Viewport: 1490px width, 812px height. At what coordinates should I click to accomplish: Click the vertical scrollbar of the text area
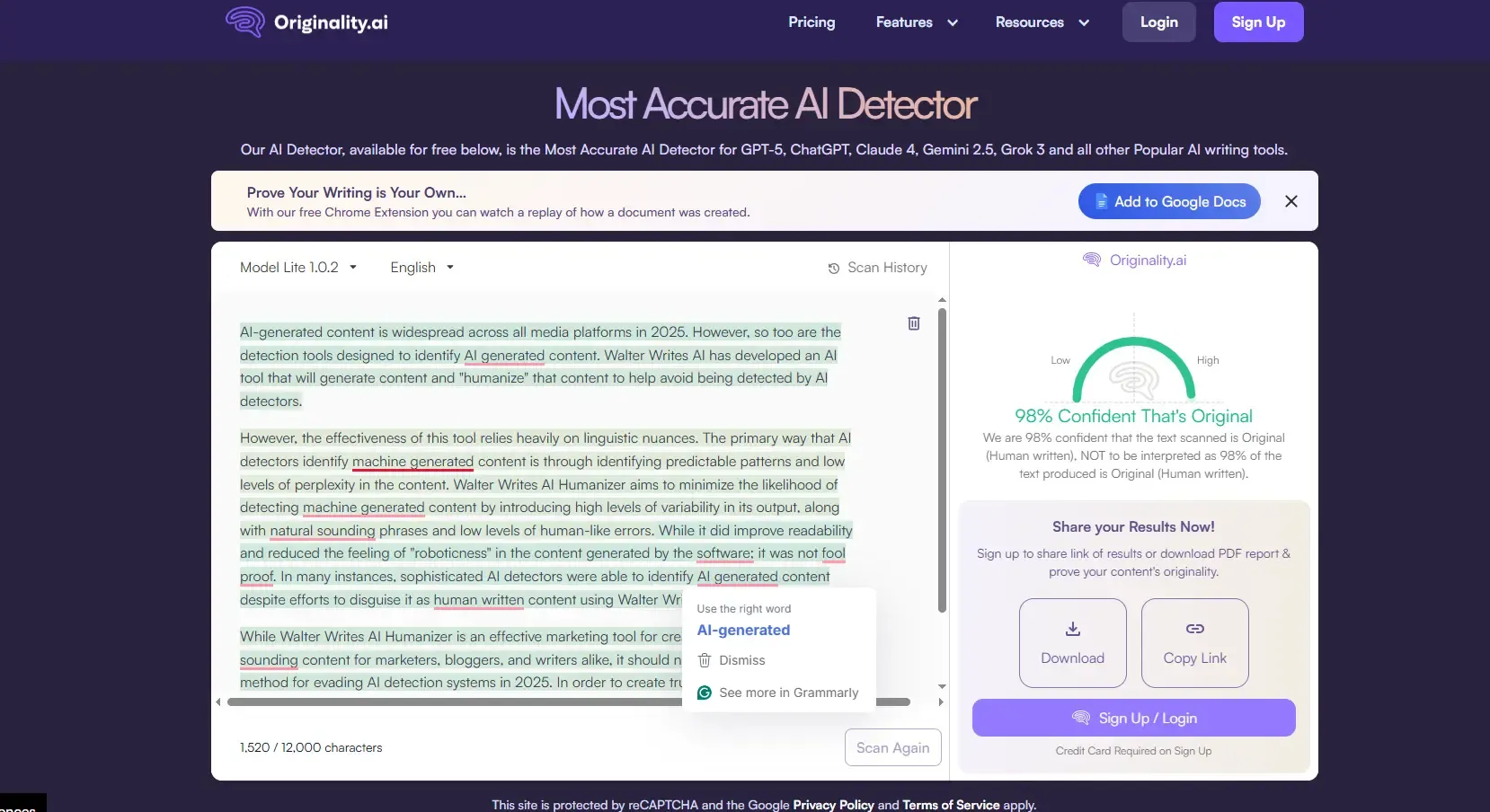942,460
